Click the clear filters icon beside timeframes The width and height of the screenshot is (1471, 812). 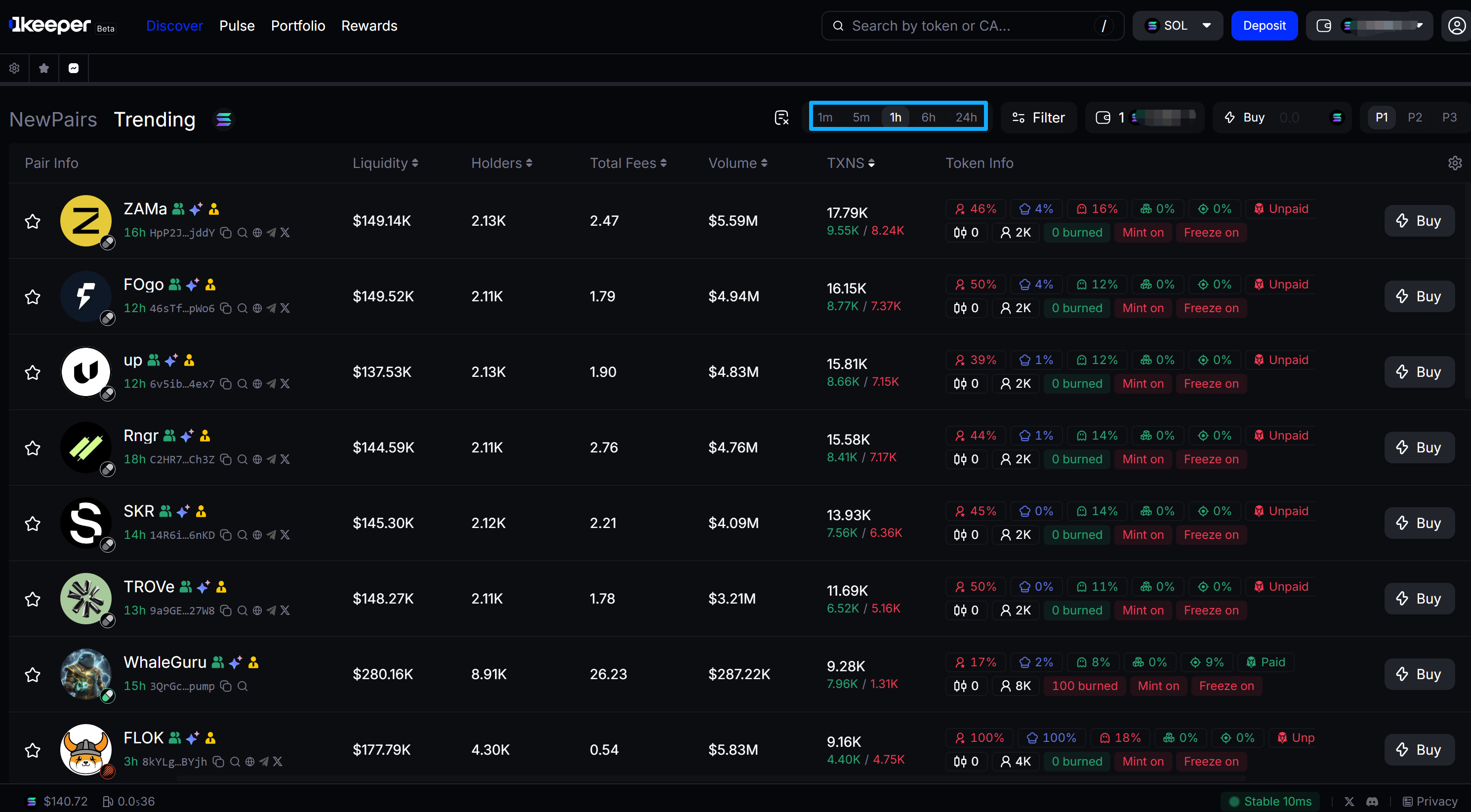tap(781, 118)
